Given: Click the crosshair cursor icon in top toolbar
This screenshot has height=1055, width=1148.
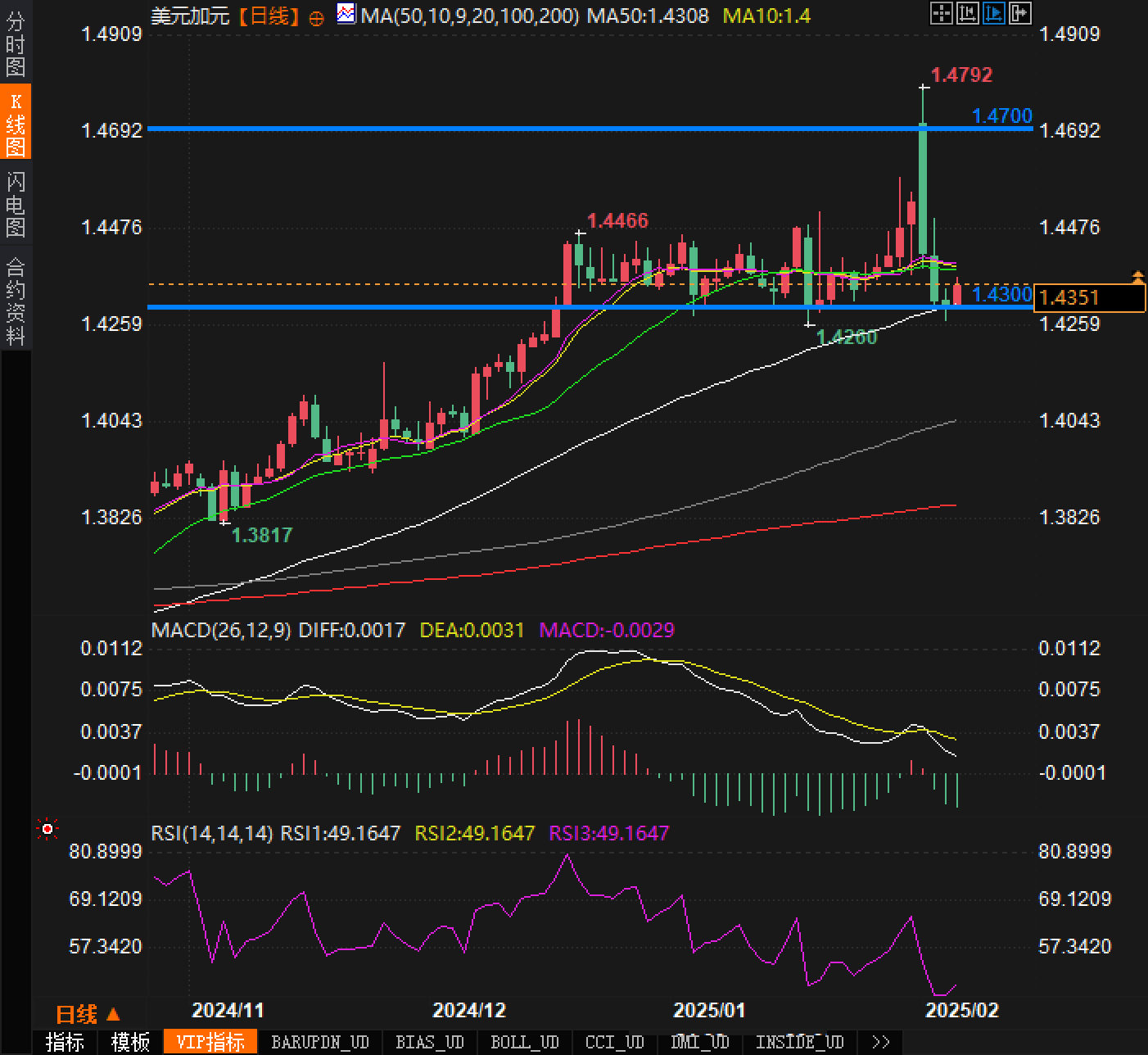Looking at the screenshot, I should coord(942,12).
